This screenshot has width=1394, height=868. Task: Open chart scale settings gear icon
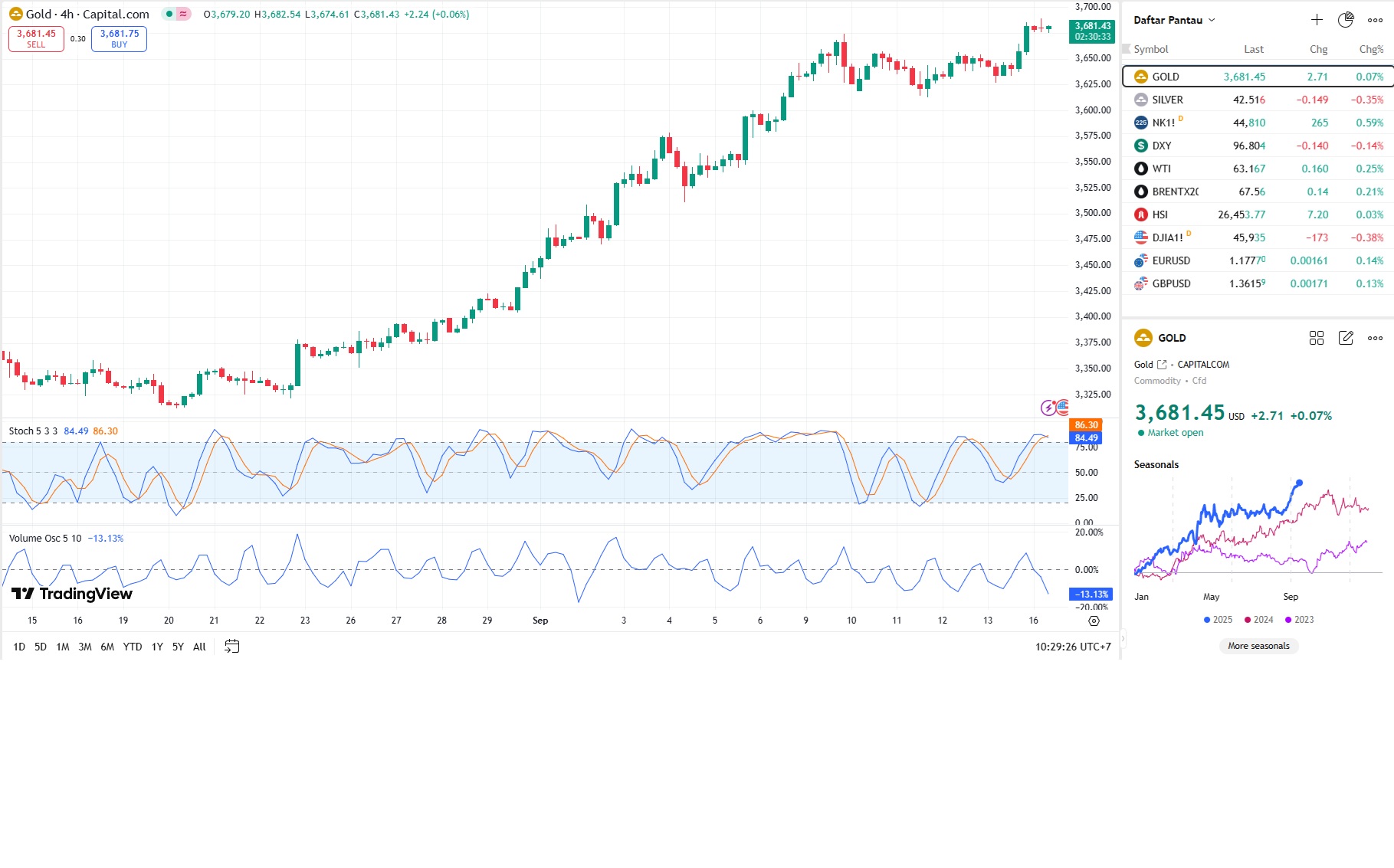coord(1094,621)
